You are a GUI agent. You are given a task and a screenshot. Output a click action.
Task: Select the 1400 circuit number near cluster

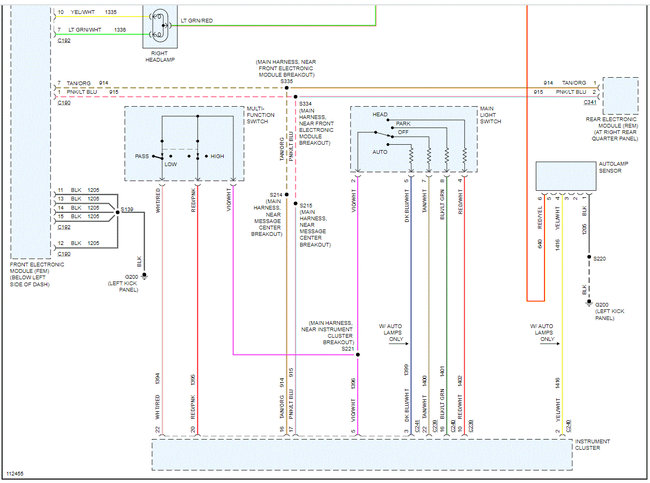[x=424, y=381]
